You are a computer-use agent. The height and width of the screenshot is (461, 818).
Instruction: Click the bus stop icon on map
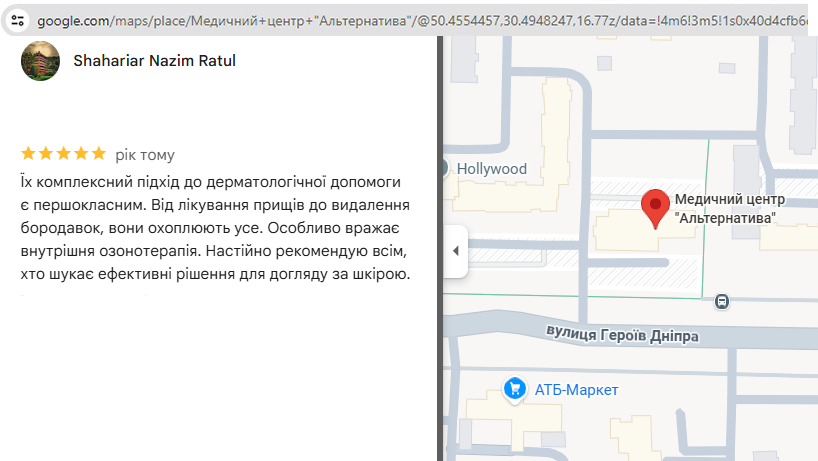click(722, 299)
